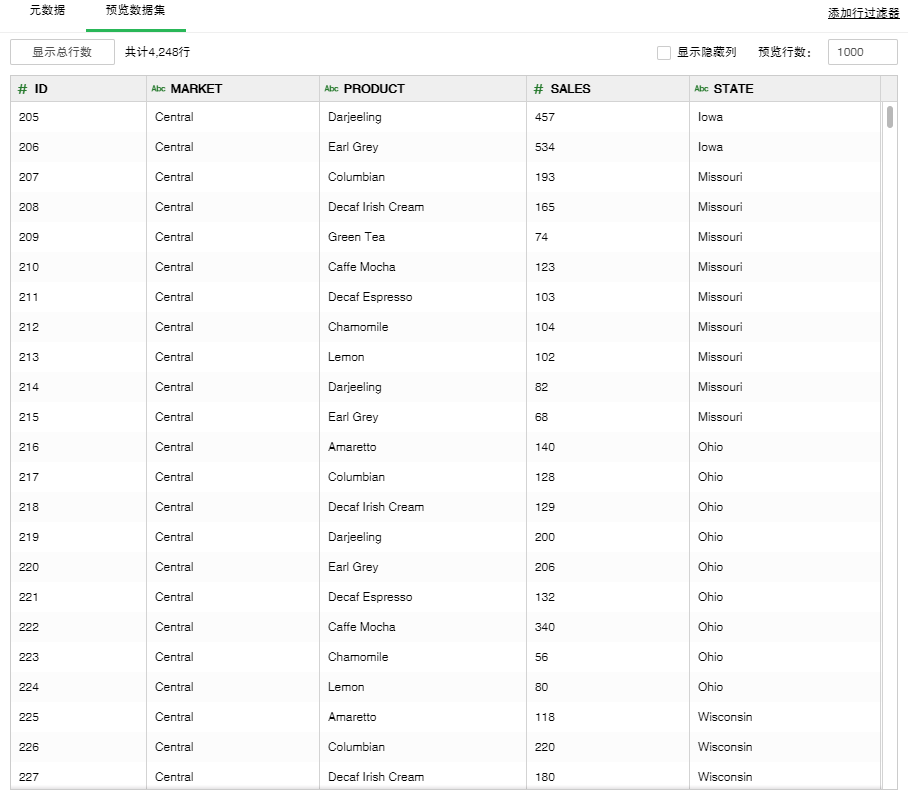The image size is (908, 797).
Task: Click the Abc type icon beside MARKET
Action: point(158,89)
